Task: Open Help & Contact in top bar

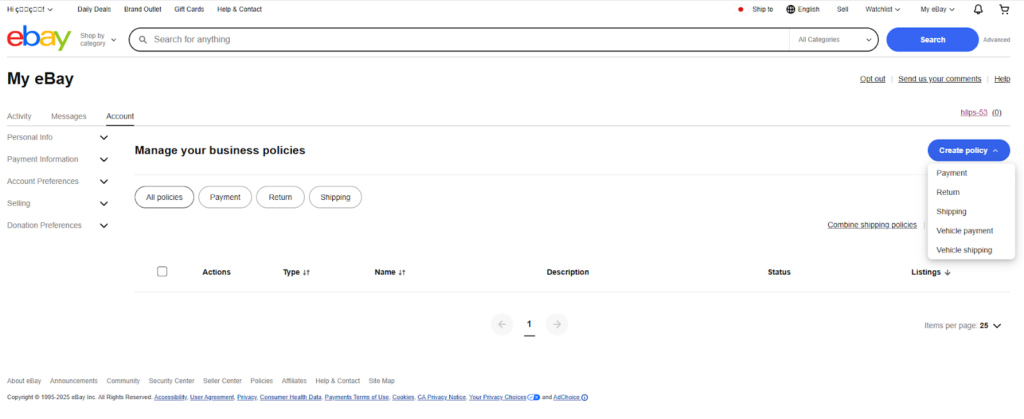Action: pos(240,9)
